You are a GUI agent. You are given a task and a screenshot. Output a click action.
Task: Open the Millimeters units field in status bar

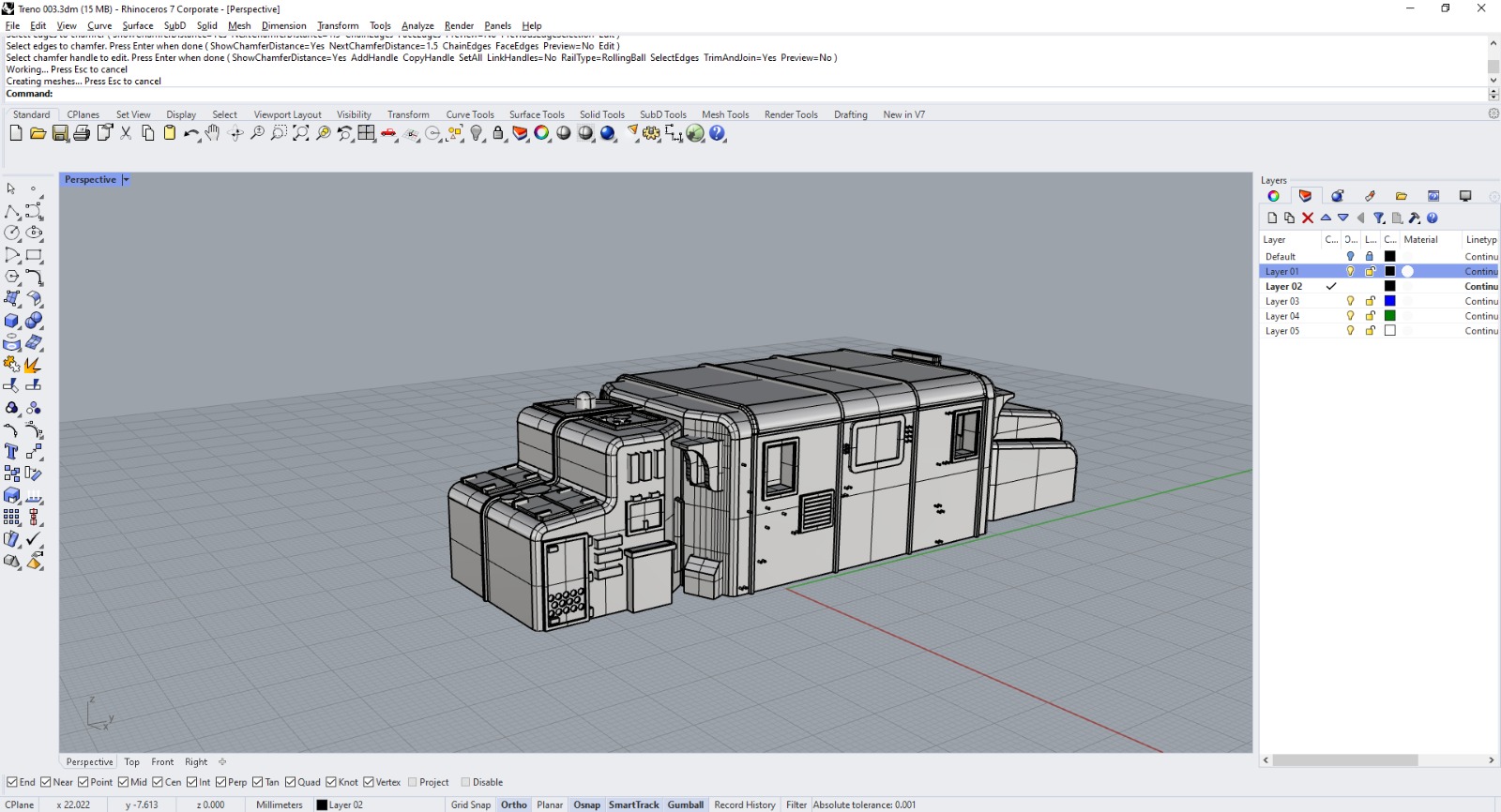click(279, 804)
